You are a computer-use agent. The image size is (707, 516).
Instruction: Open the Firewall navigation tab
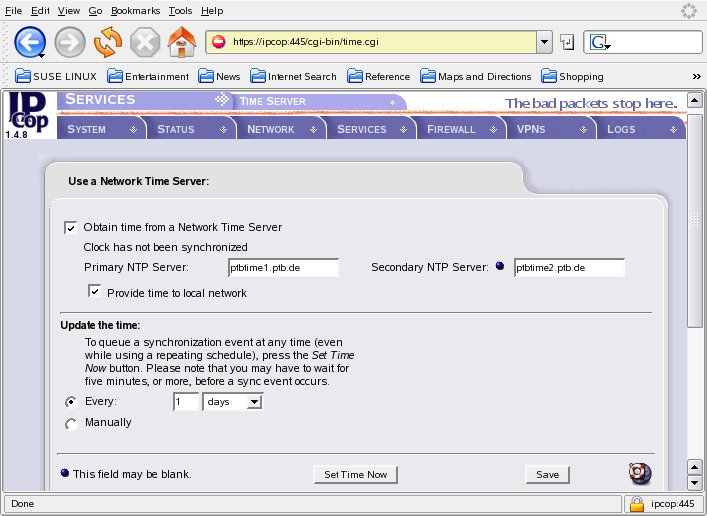coord(457,129)
